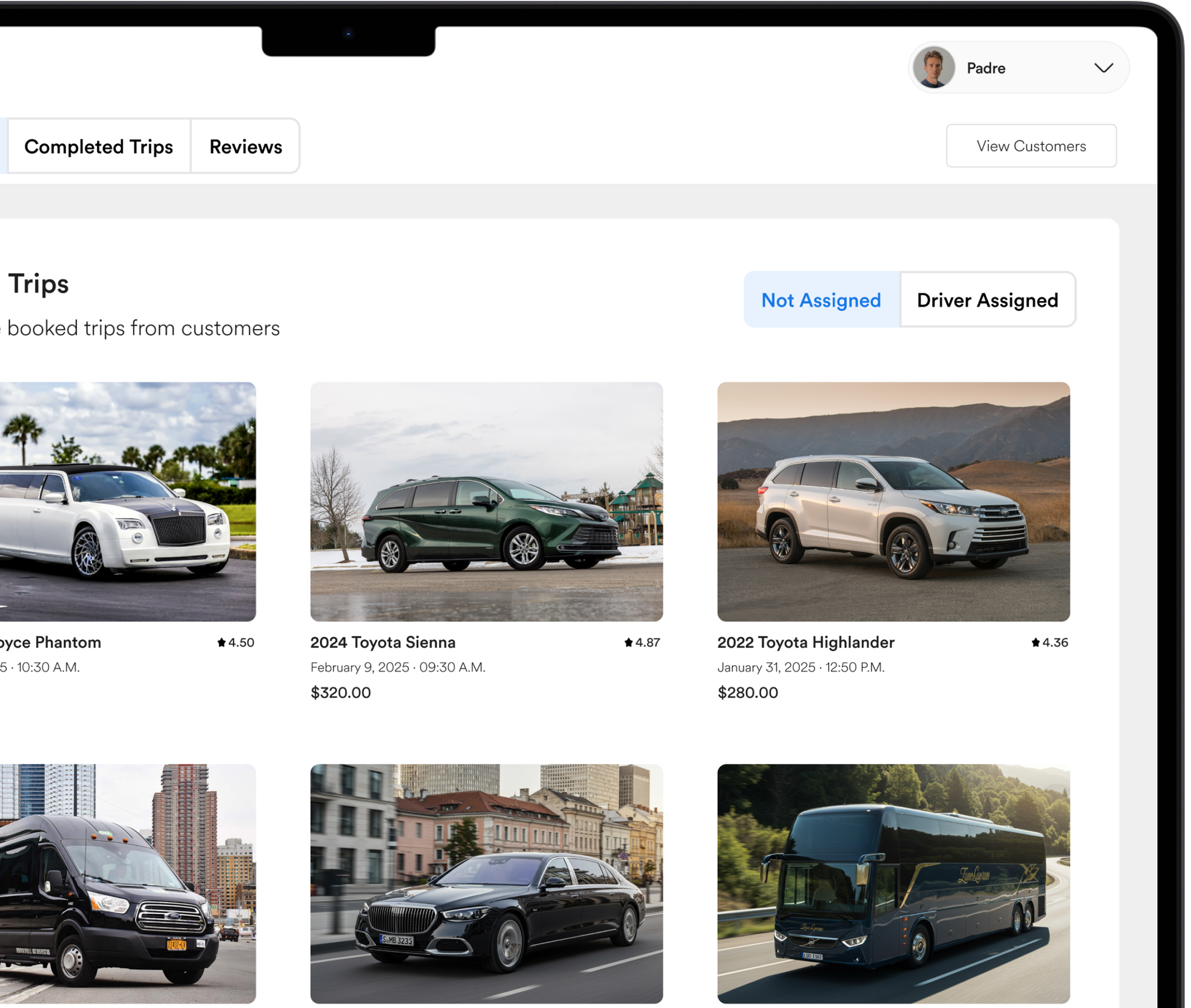1191x1008 pixels.
Task: Click the February 9, 2025 date text
Action: [x=360, y=667]
